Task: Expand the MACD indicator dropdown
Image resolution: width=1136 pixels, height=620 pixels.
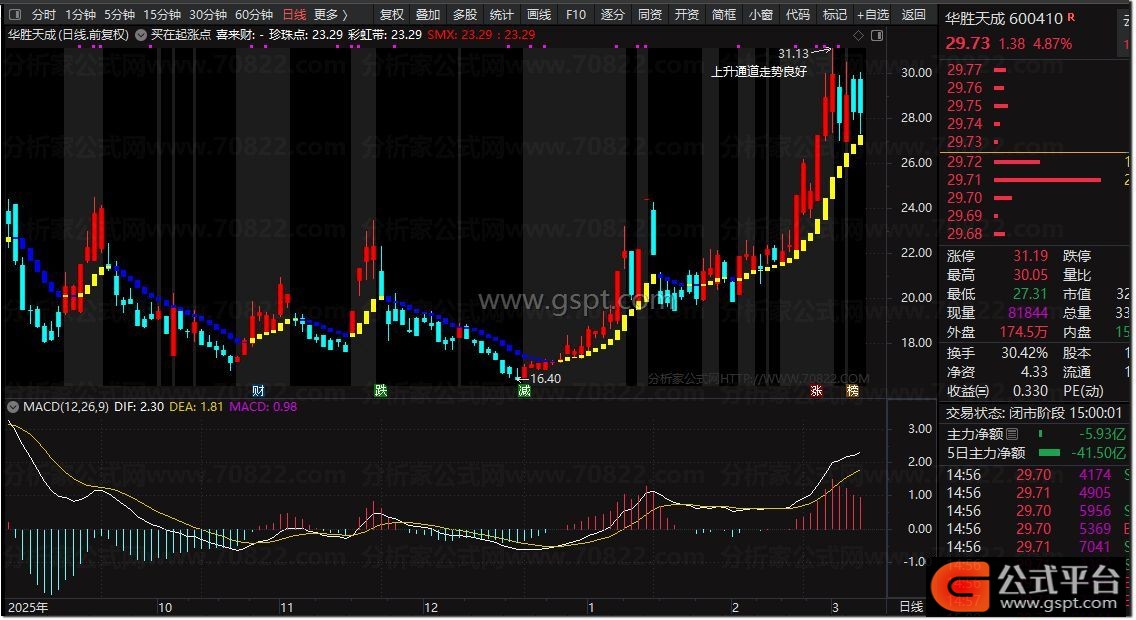Action: coord(12,407)
